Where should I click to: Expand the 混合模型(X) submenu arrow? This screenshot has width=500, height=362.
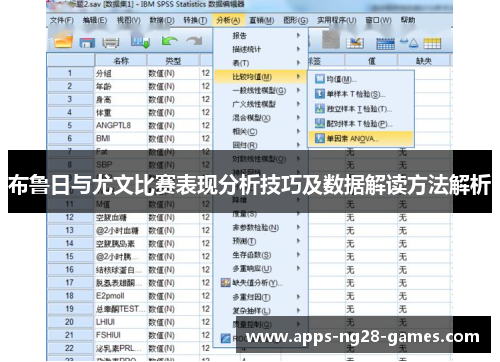tap(298, 117)
